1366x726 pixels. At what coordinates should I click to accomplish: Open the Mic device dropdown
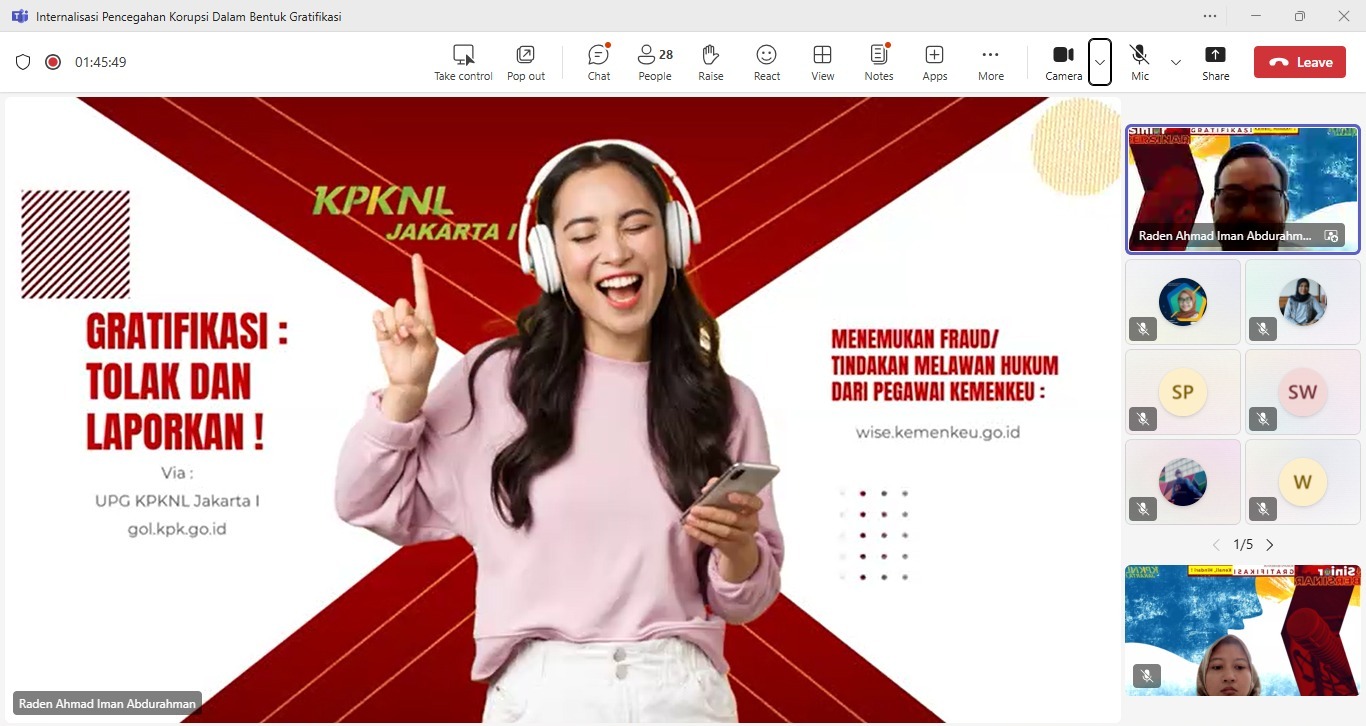(x=1177, y=61)
